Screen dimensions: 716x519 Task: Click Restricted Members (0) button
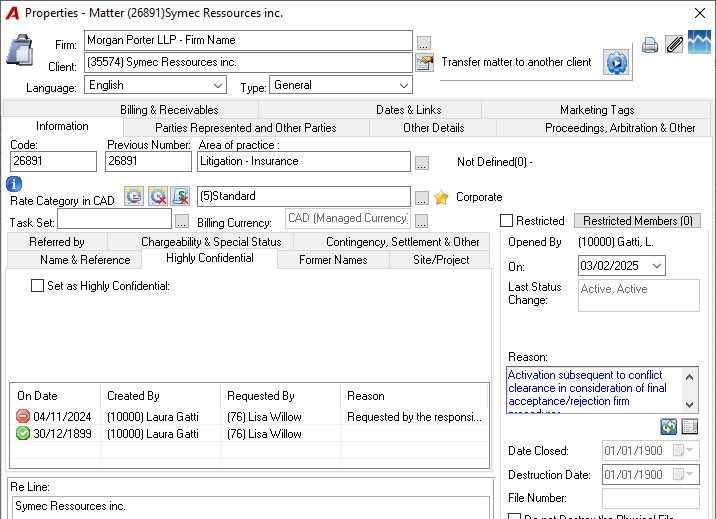(637, 220)
